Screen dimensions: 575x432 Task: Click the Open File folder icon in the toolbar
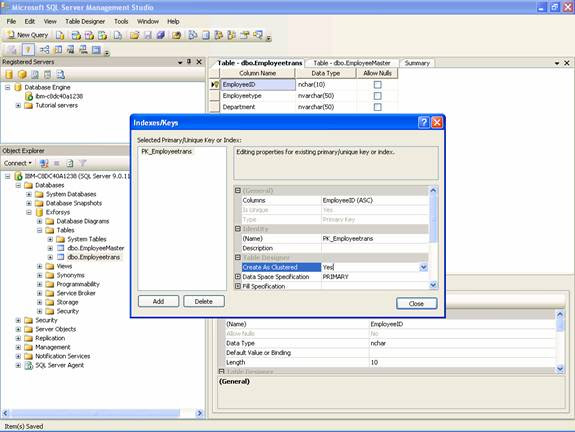(135, 35)
